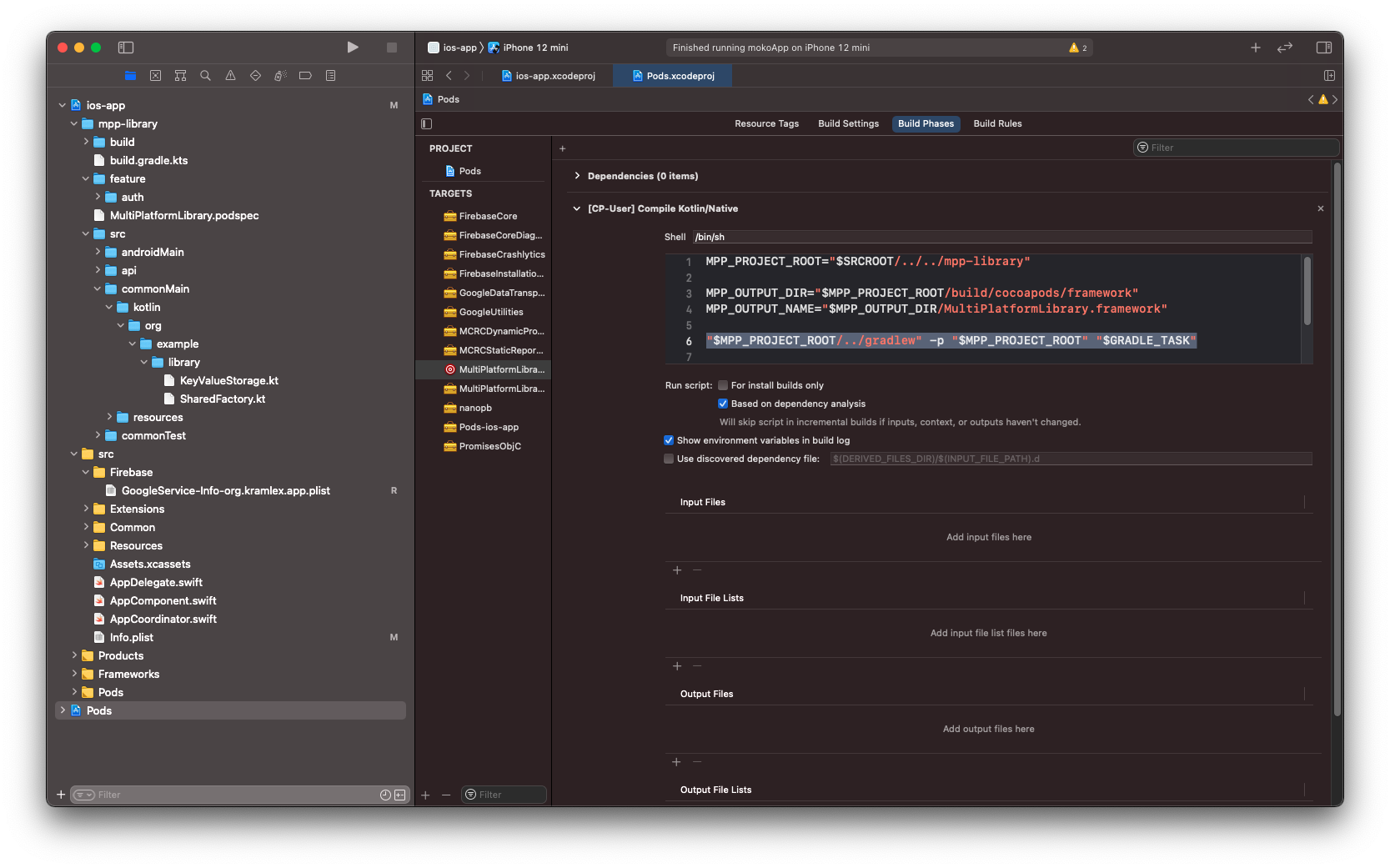Collapse the Compile Kotlin/Native phase
1390x868 pixels.
(577, 208)
